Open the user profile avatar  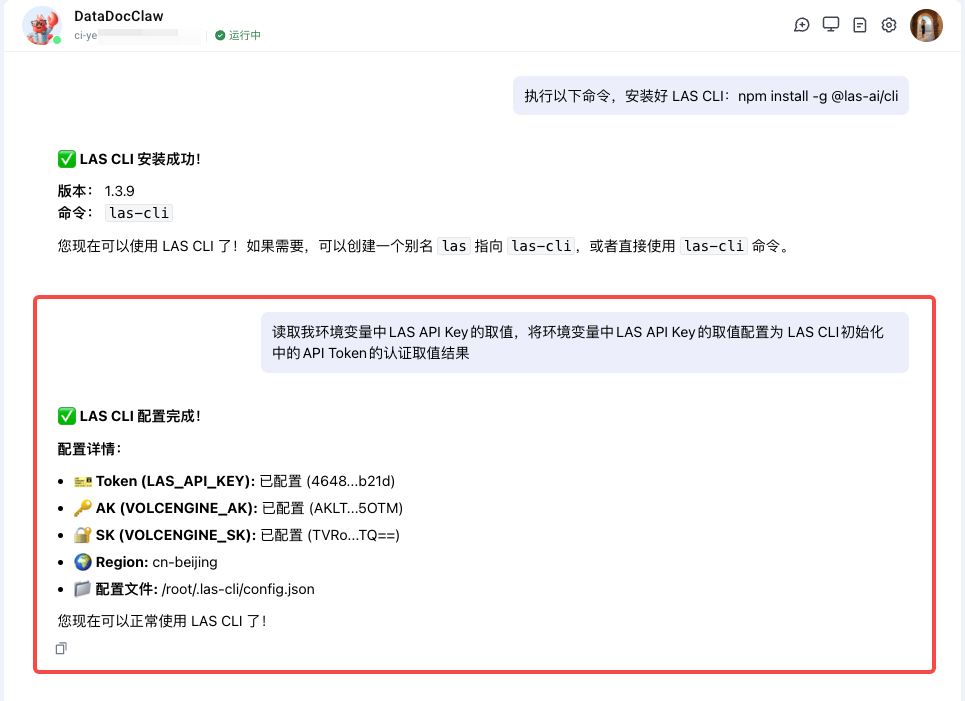(x=926, y=25)
